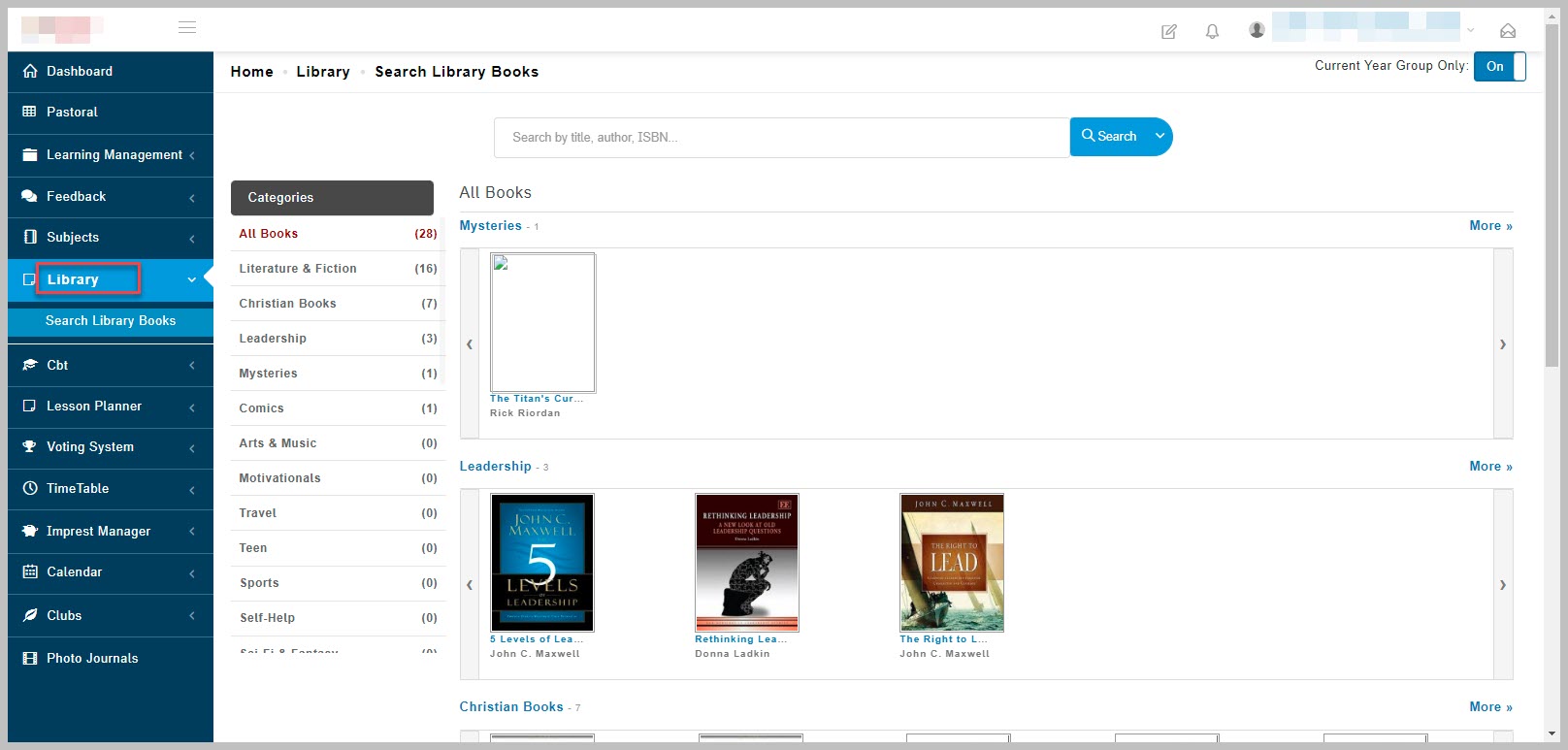Viewport: 1568px width, 750px height.
Task: Click the Library sidebar icon
Action: point(29,279)
